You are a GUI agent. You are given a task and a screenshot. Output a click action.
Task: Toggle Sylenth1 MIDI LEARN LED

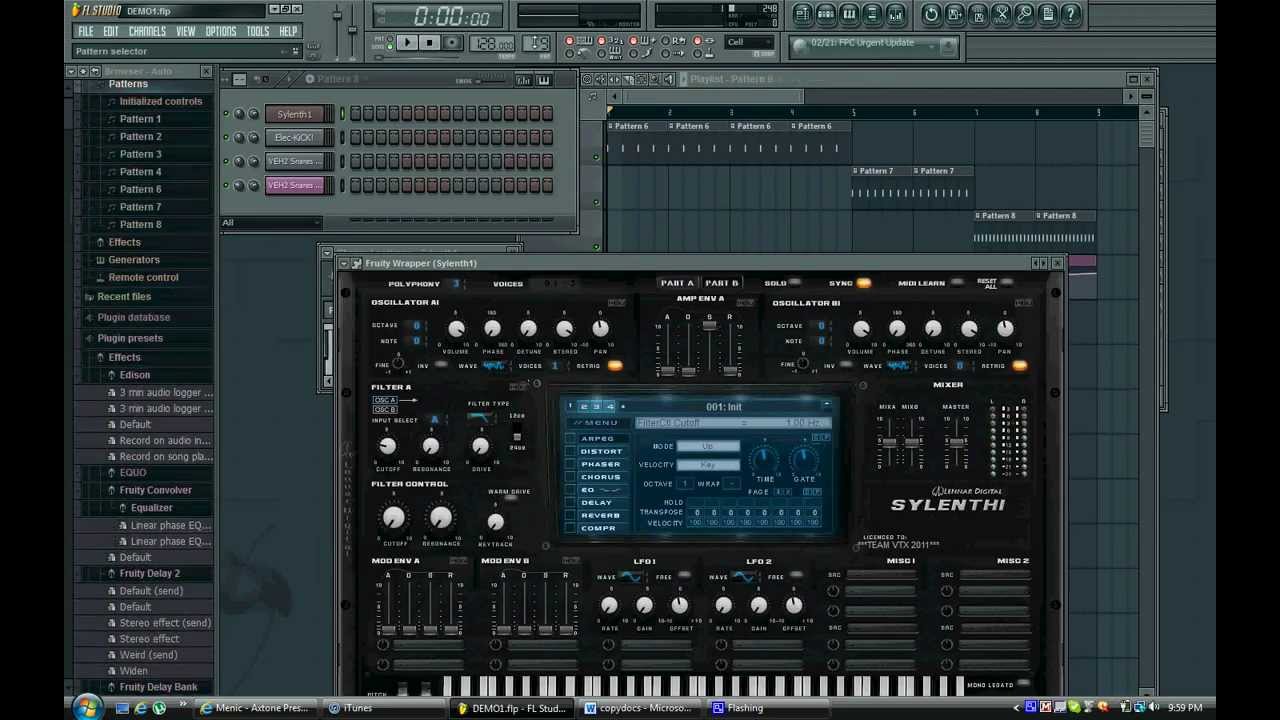tap(957, 284)
